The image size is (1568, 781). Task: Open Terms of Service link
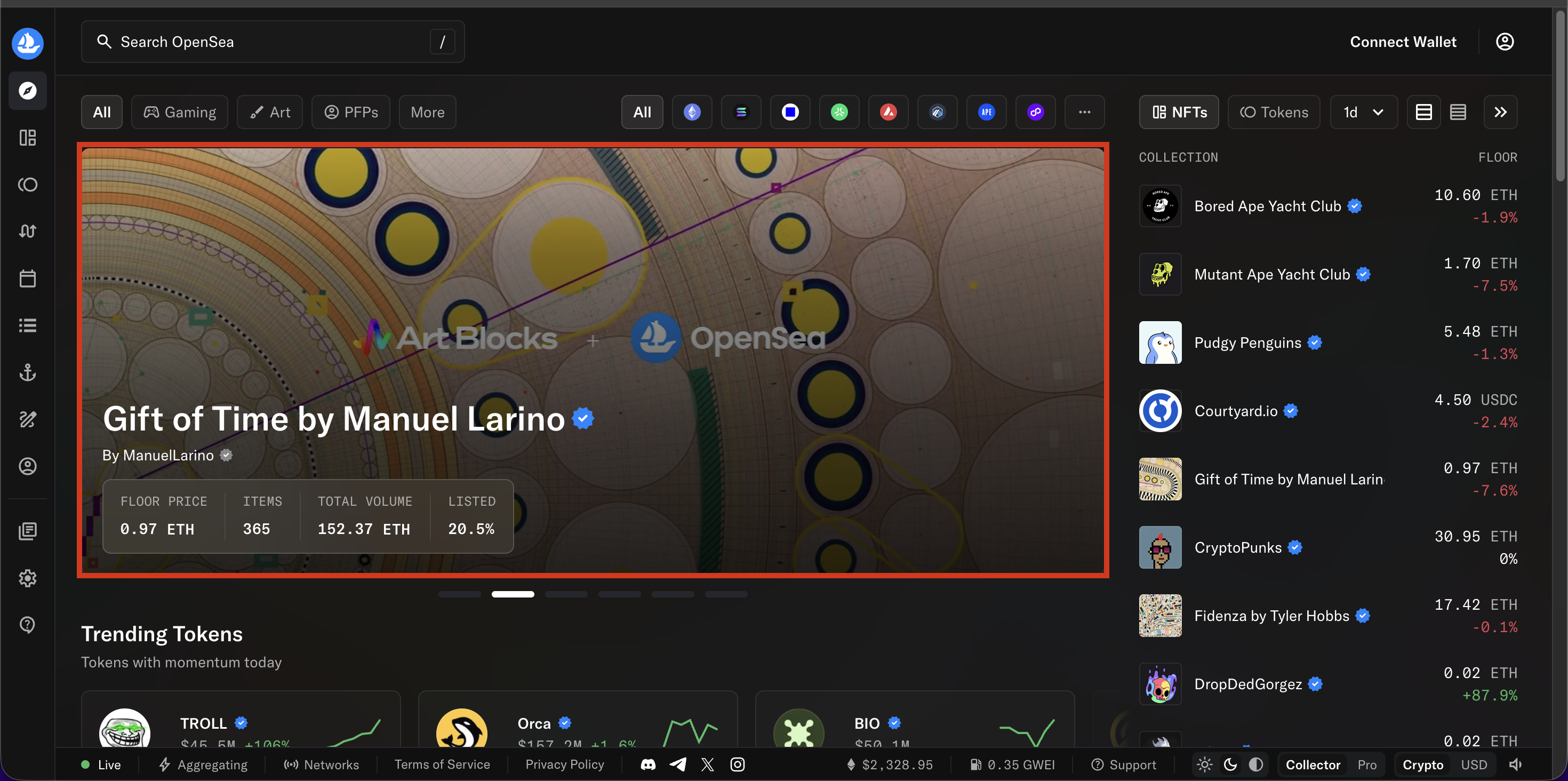click(x=442, y=764)
